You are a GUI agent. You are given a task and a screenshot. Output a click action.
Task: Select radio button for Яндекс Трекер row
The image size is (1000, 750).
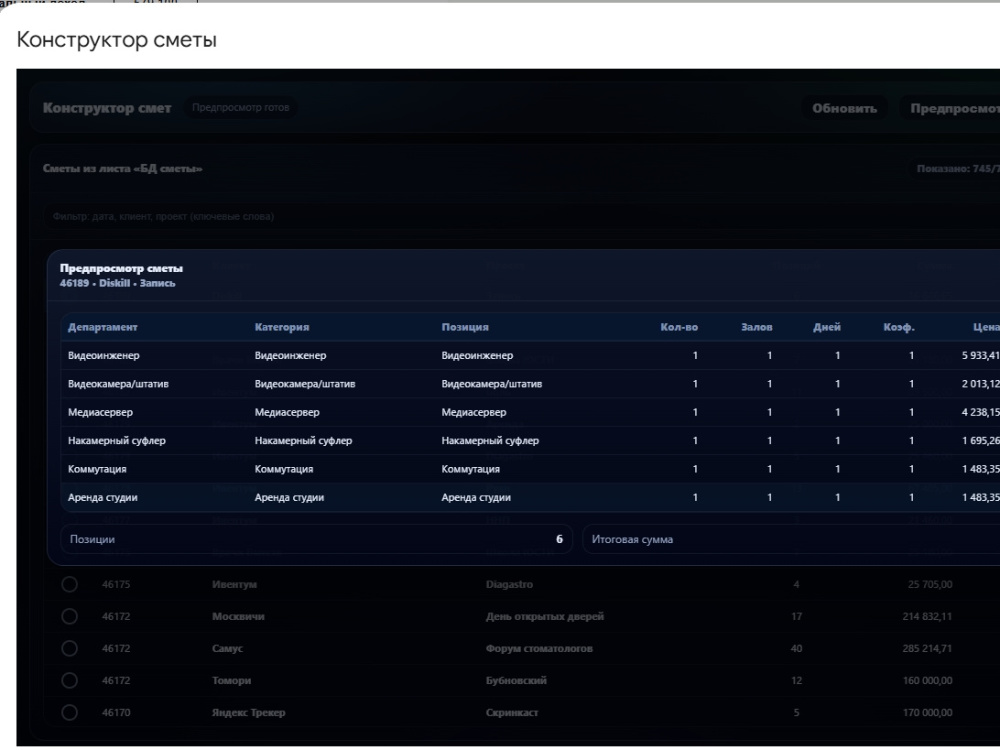(x=70, y=712)
